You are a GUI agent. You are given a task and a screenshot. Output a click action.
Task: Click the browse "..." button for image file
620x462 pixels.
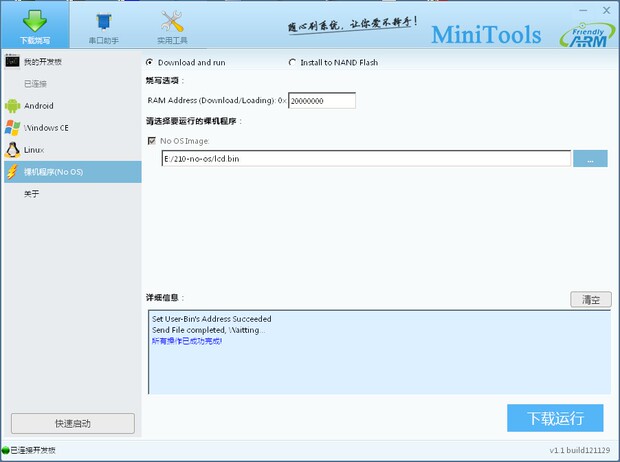coord(590,159)
